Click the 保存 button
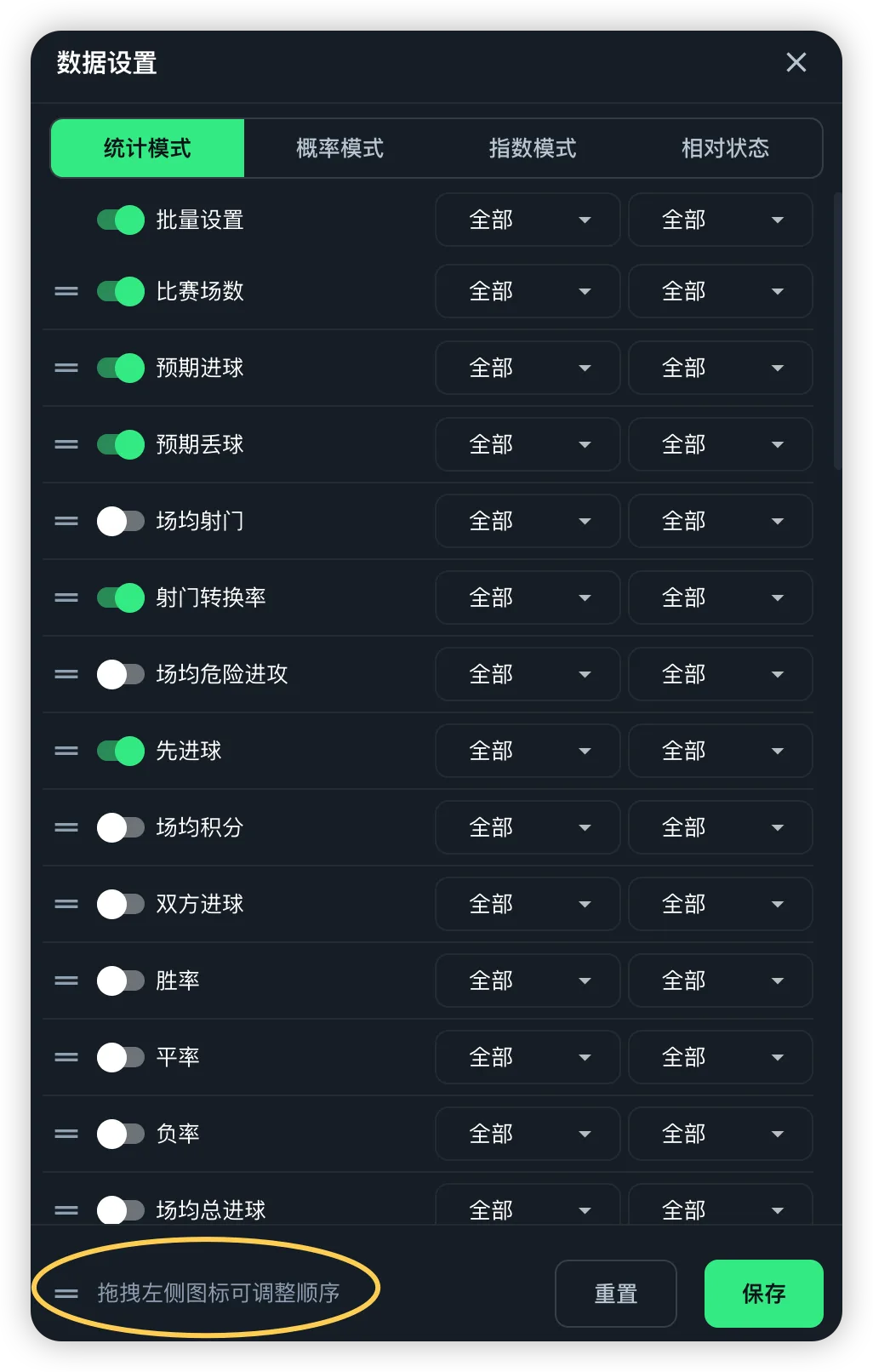The image size is (873, 1372). tap(764, 1294)
